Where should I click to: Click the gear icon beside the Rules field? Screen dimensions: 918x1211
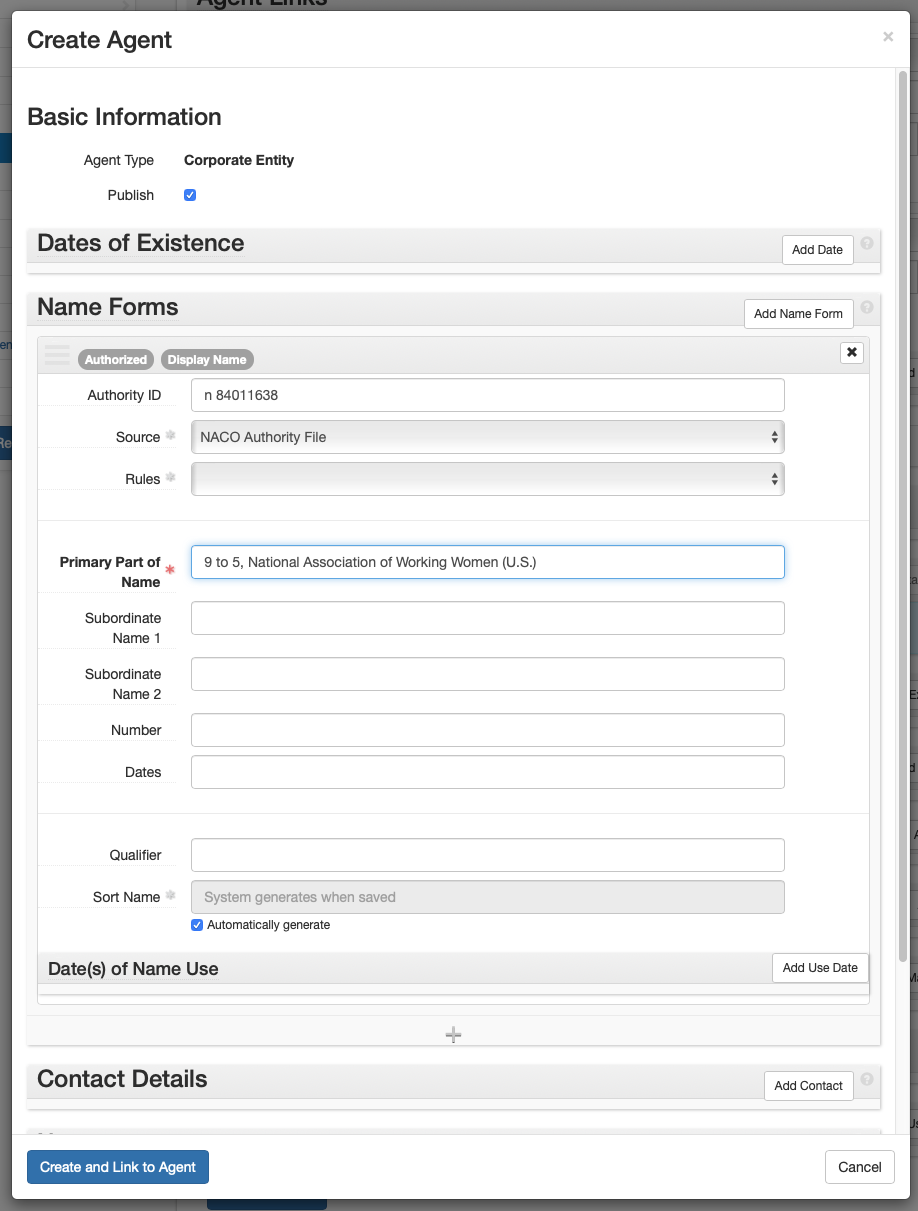point(168,477)
